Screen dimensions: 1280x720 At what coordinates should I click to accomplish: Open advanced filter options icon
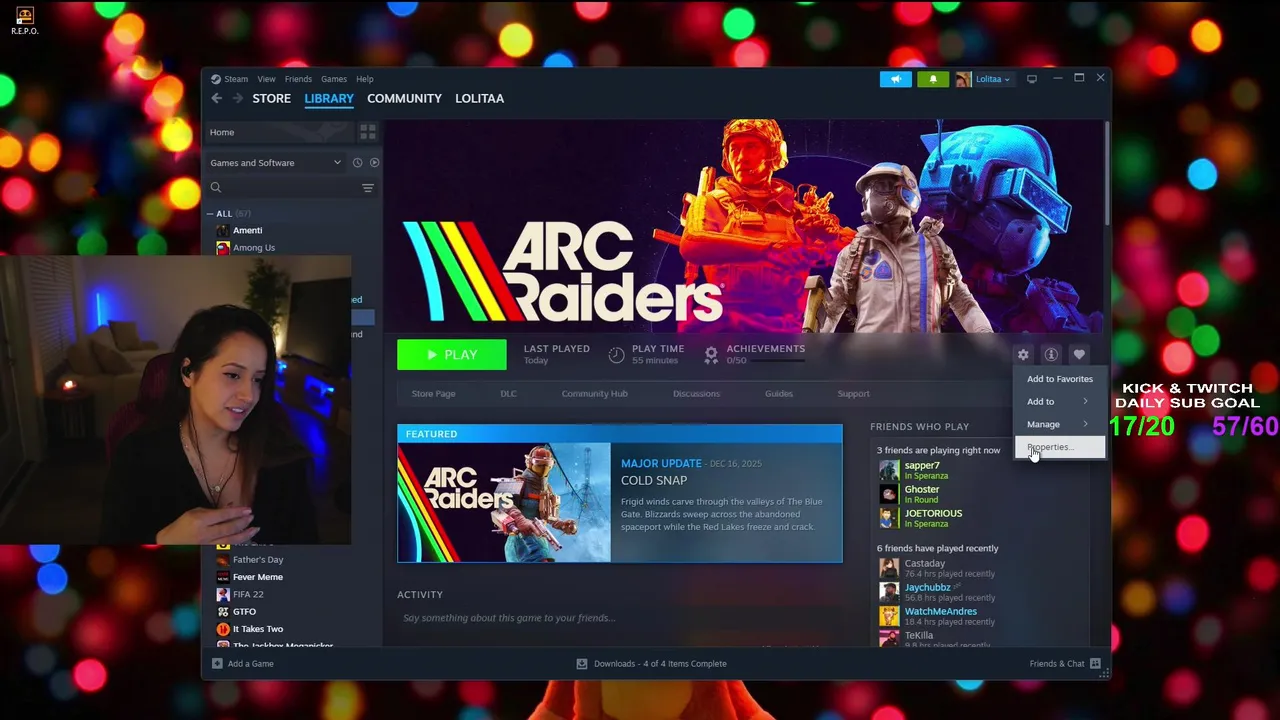pos(368,188)
